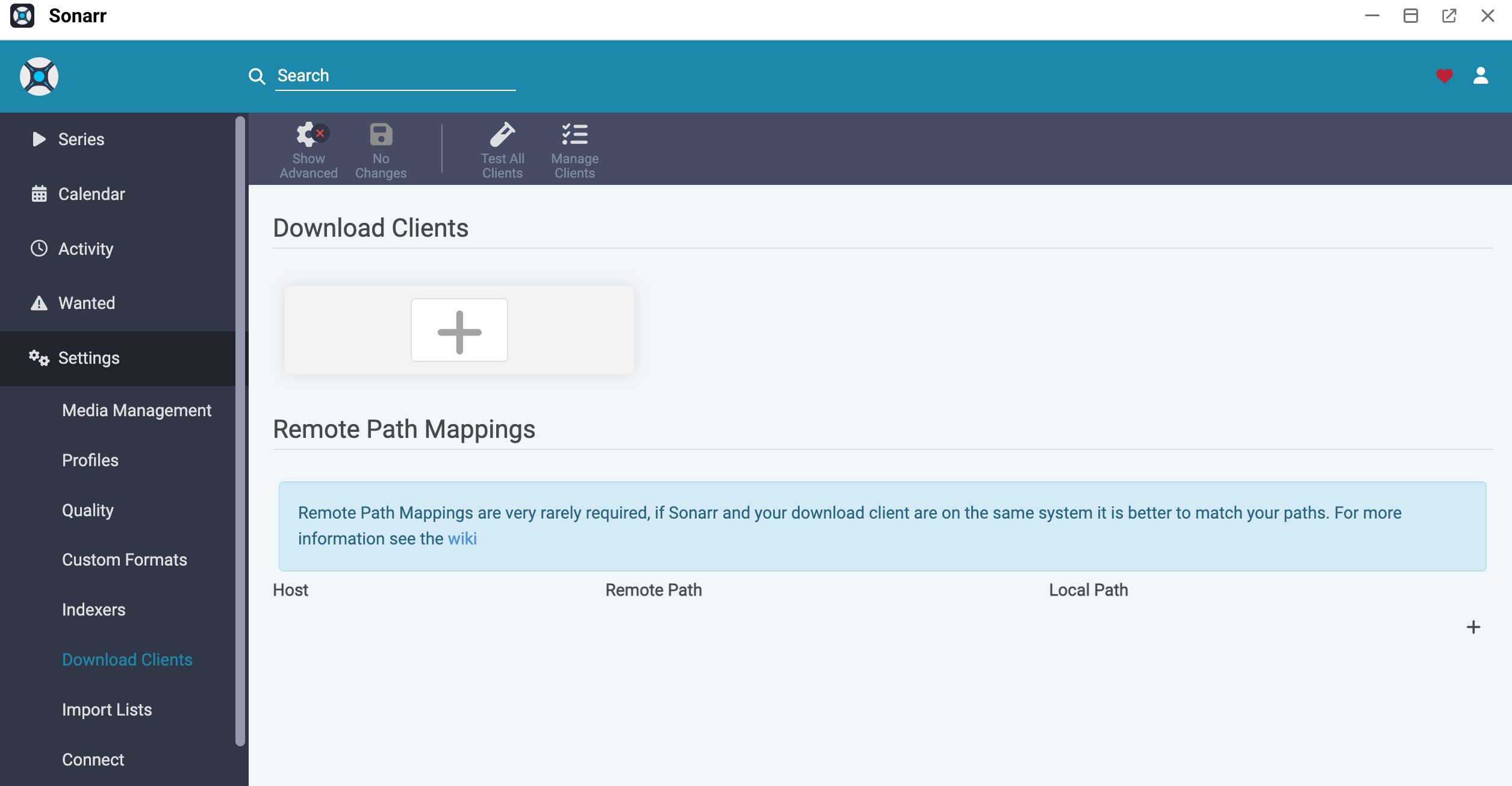Screen dimensions: 1512x786
Task: Toggle Show Advanced settings
Action: [x=308, y=149]
